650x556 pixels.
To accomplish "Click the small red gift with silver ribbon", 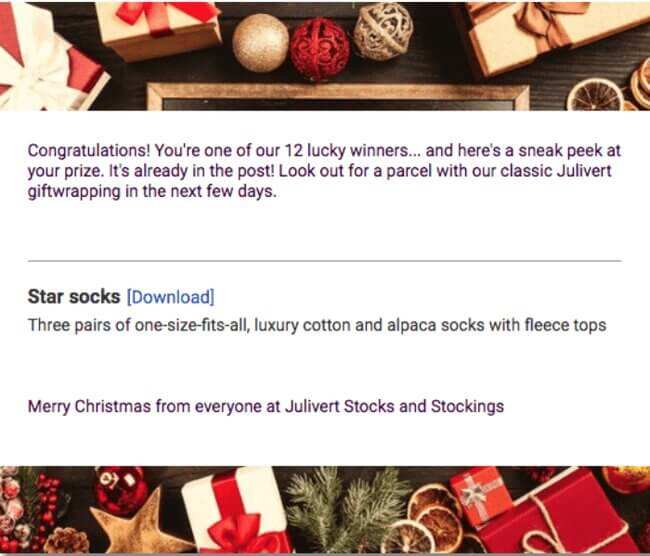I will [480, 494].
